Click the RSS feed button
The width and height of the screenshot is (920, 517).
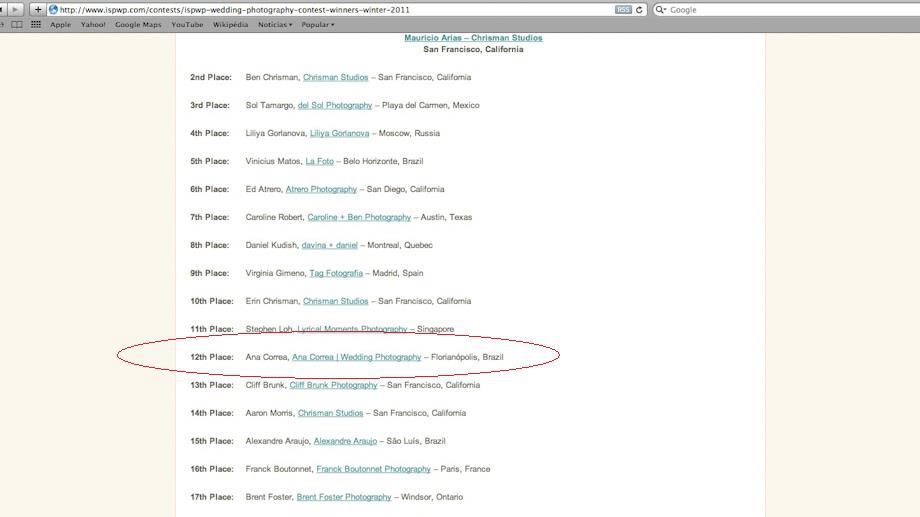click(x=623, y=9)
